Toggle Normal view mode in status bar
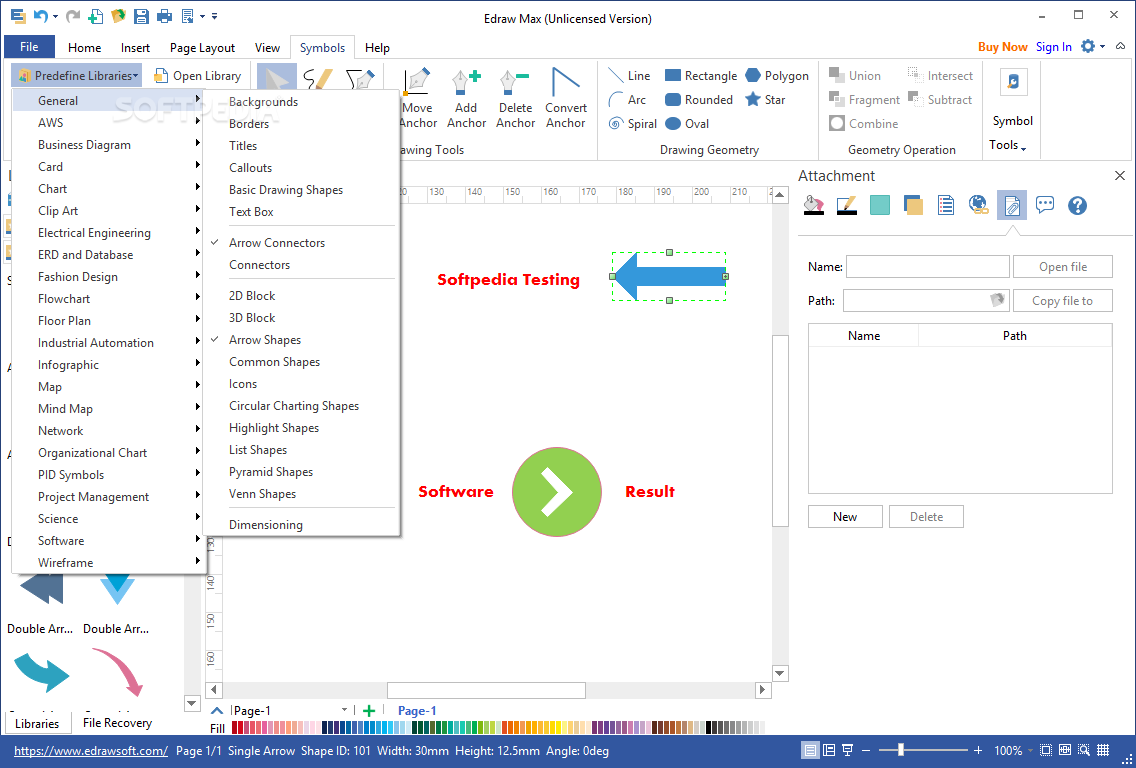The image size is (1136, 768). click(811, 751)
